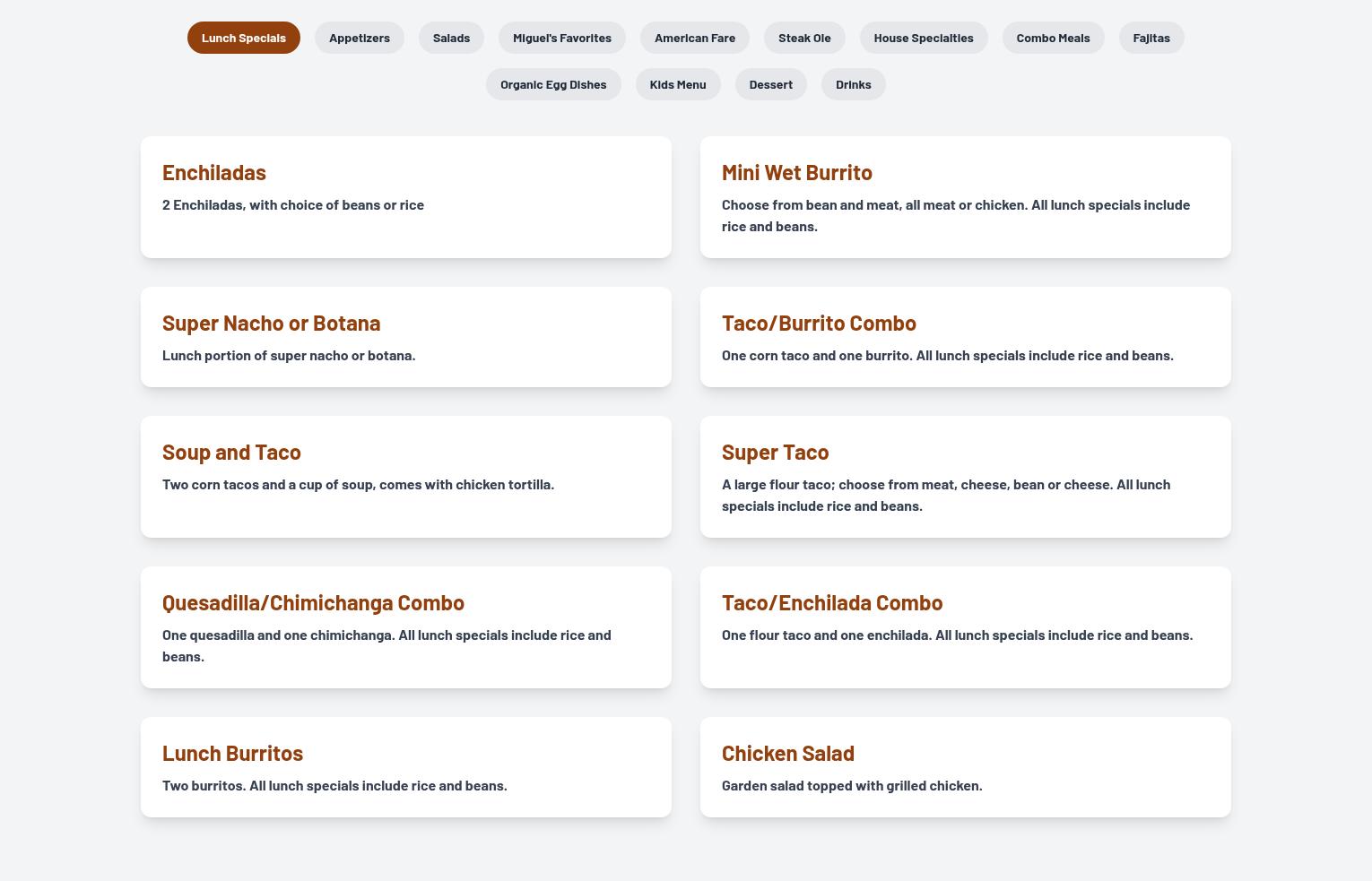Select the Mini Wet Burrito card
The height and width of the screenshot is (881, 1372).
pos(965,197)
